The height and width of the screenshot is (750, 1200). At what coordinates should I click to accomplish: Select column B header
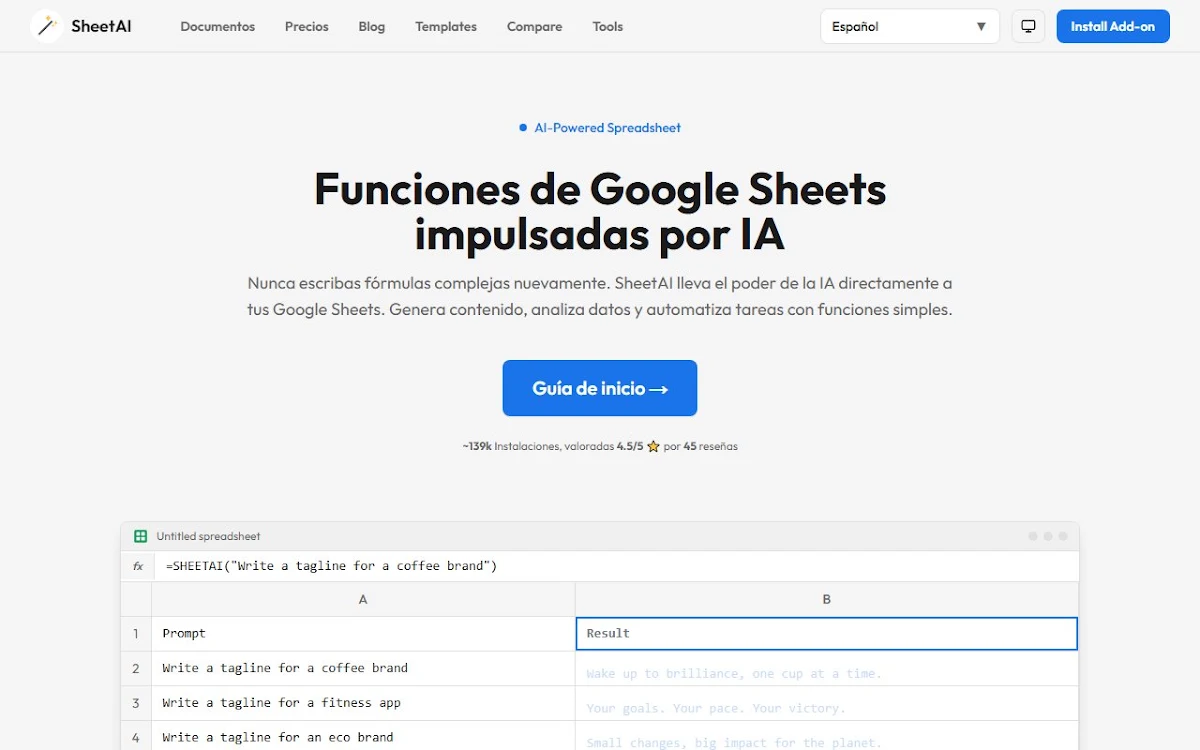(x=827, y=599)
